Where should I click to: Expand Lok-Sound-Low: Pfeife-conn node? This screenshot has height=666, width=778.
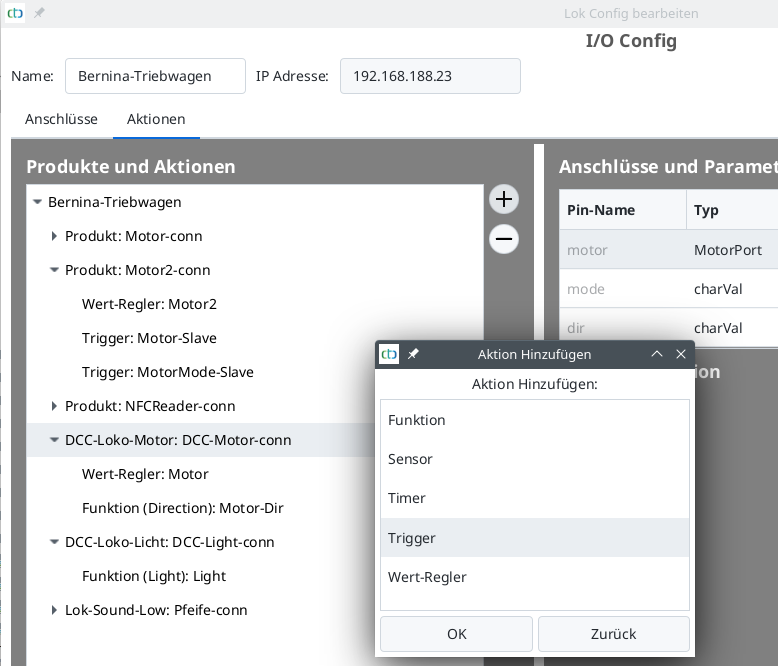click(x=54, y=610)
